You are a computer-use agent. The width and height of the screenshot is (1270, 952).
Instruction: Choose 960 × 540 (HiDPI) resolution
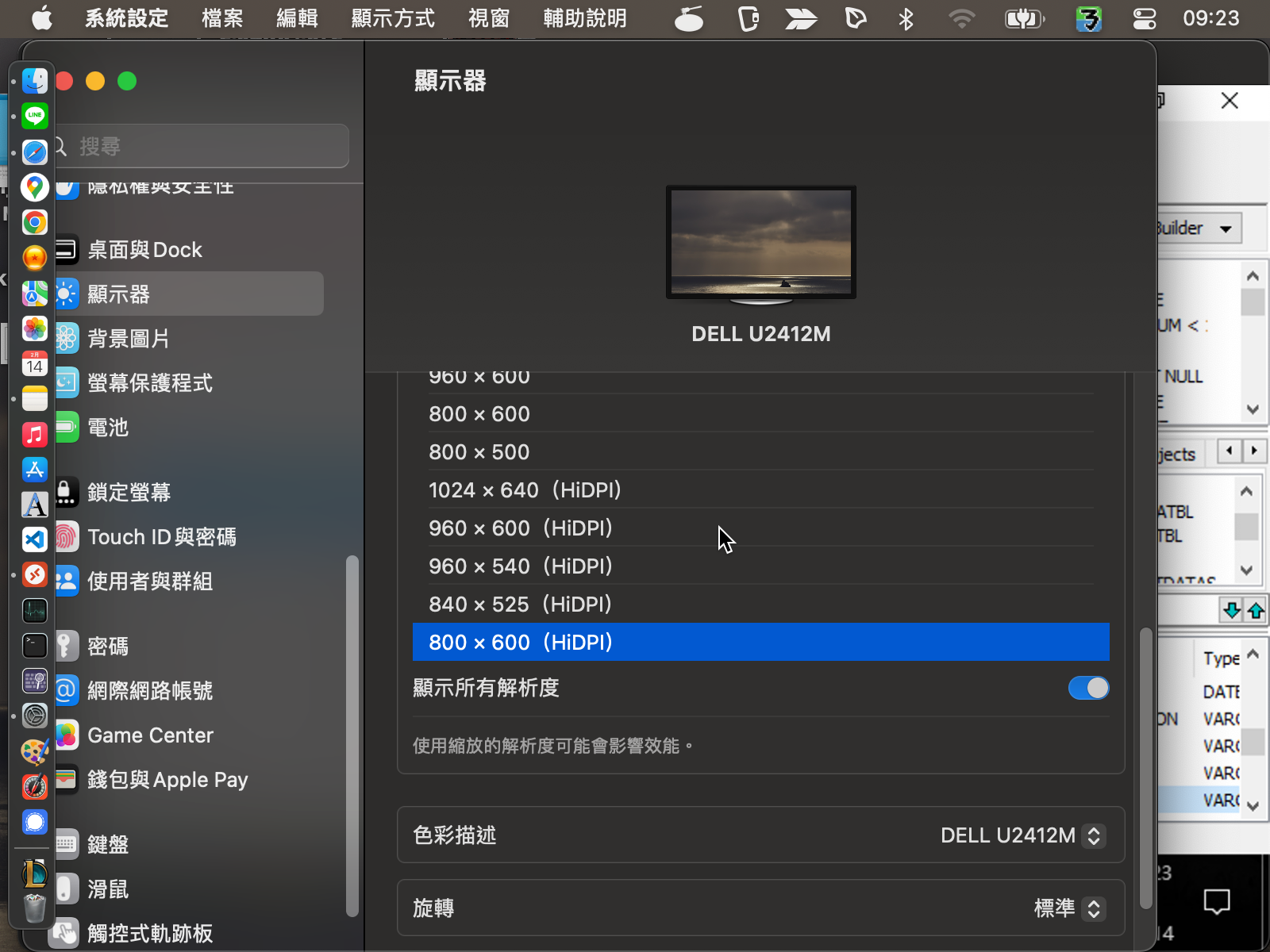coord(761,566)
